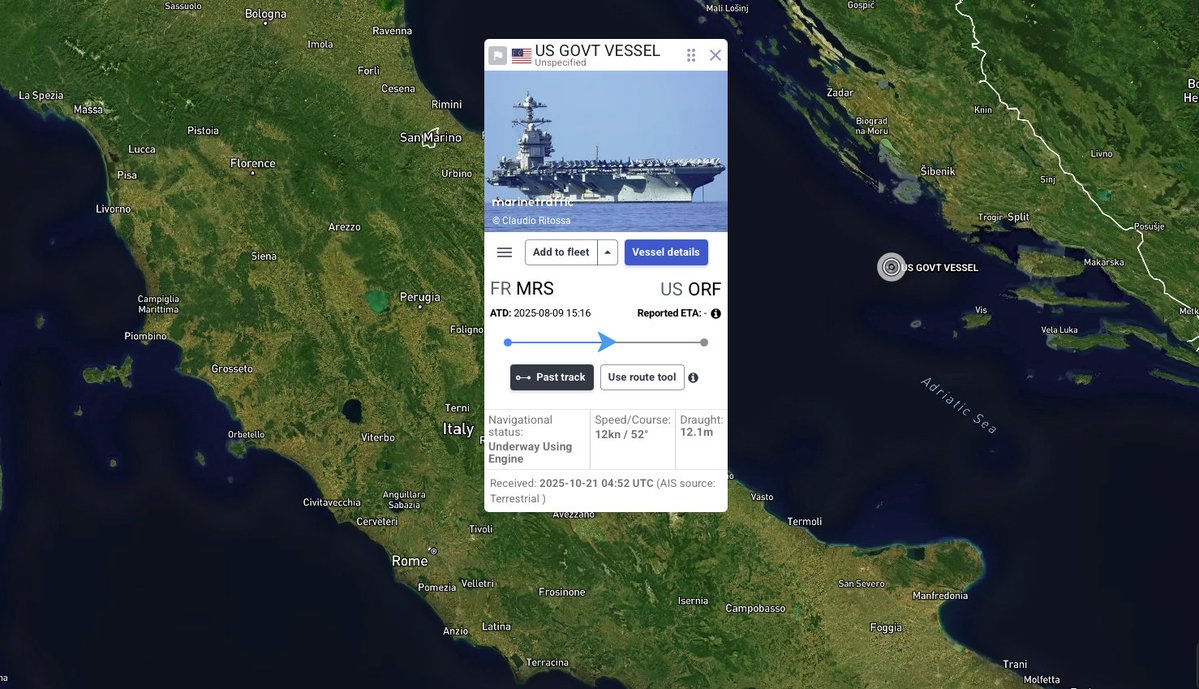The width and height of the screenshot is (1199, 689).
Task: Click the ATD 2025-08-09 15:16 text
Action: (540, 313)
